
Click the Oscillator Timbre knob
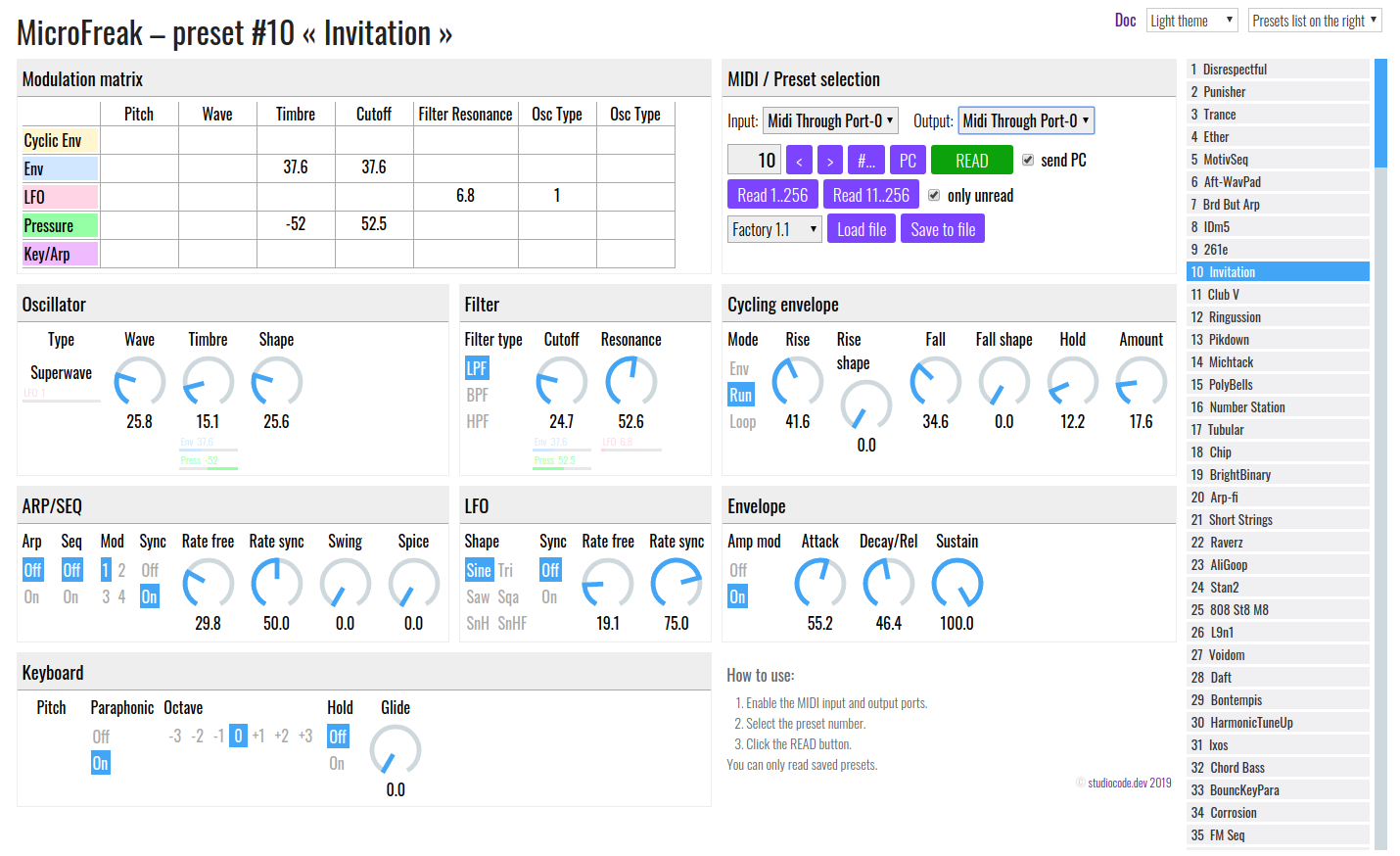209,382
